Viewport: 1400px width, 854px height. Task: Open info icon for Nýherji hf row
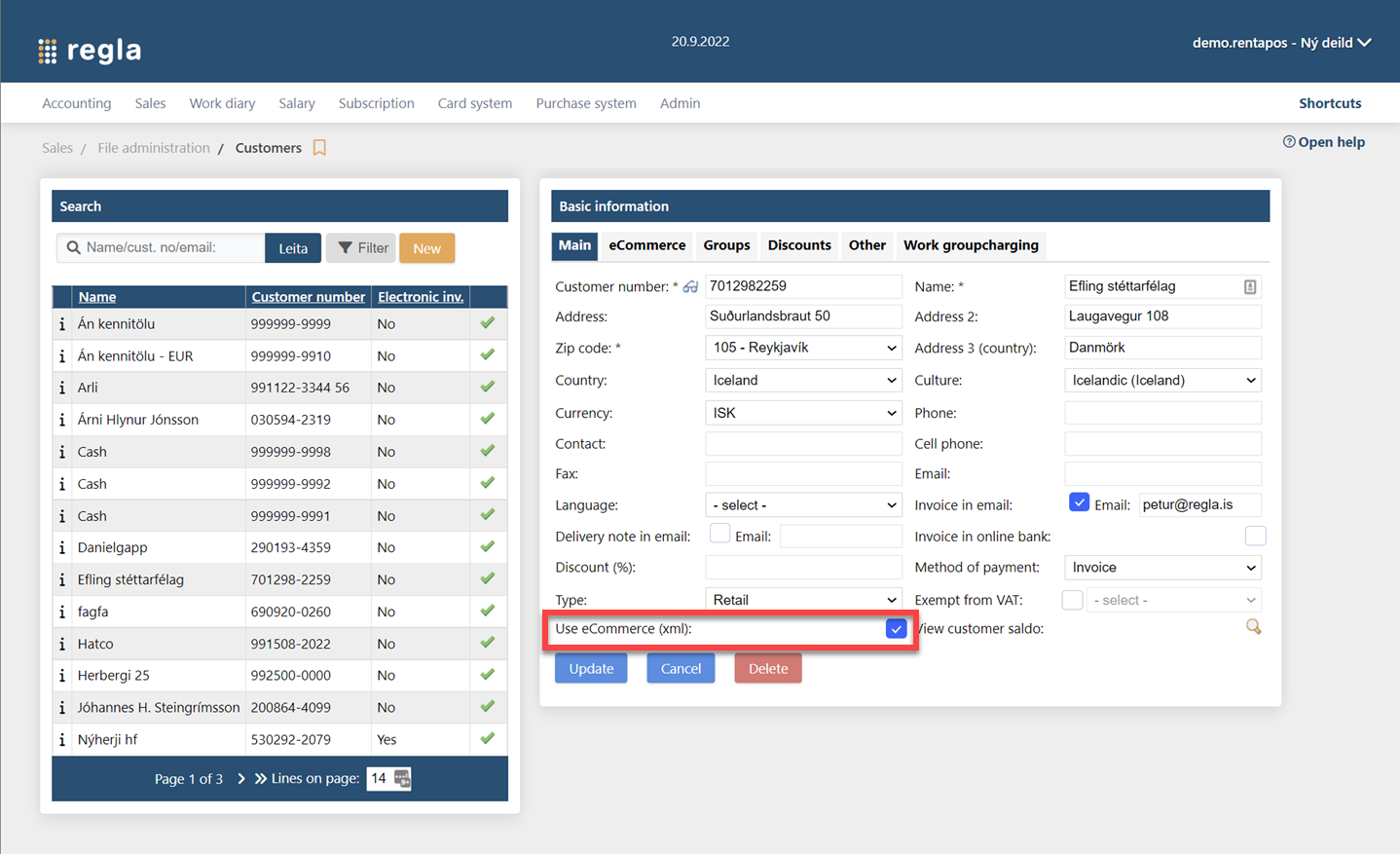pos(62,739)
